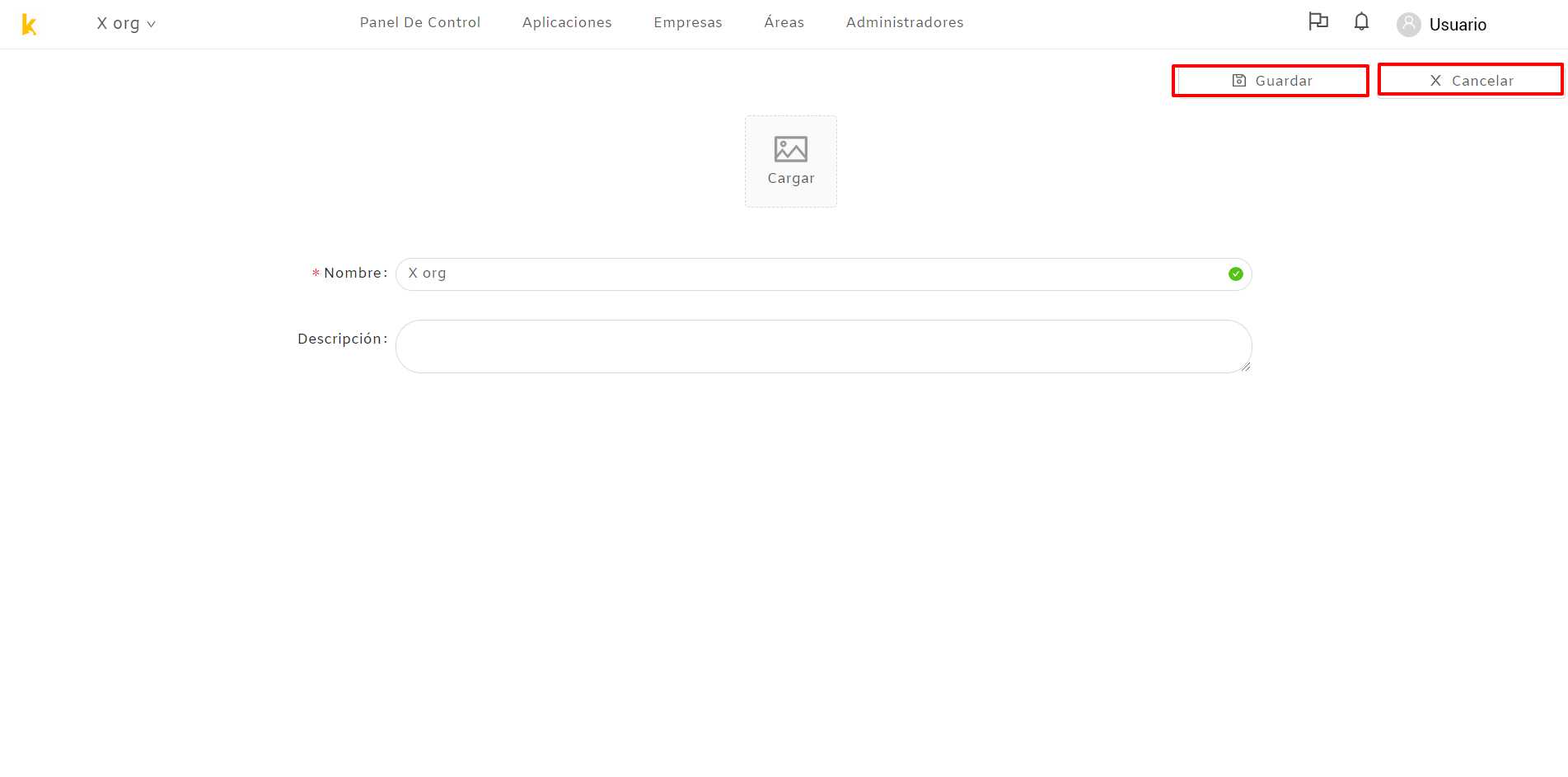
Task: Click the Descripción textarea resize handle
Action: [1245, 367]
